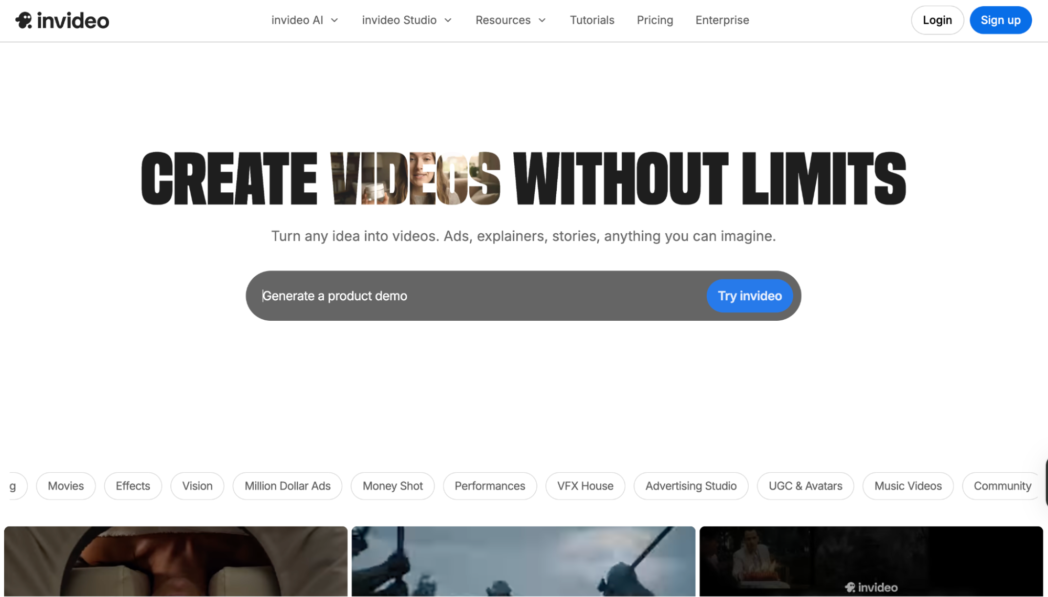Open the Tutorials page
Screen dimensions: 1048x597
[x=592, y=20]
